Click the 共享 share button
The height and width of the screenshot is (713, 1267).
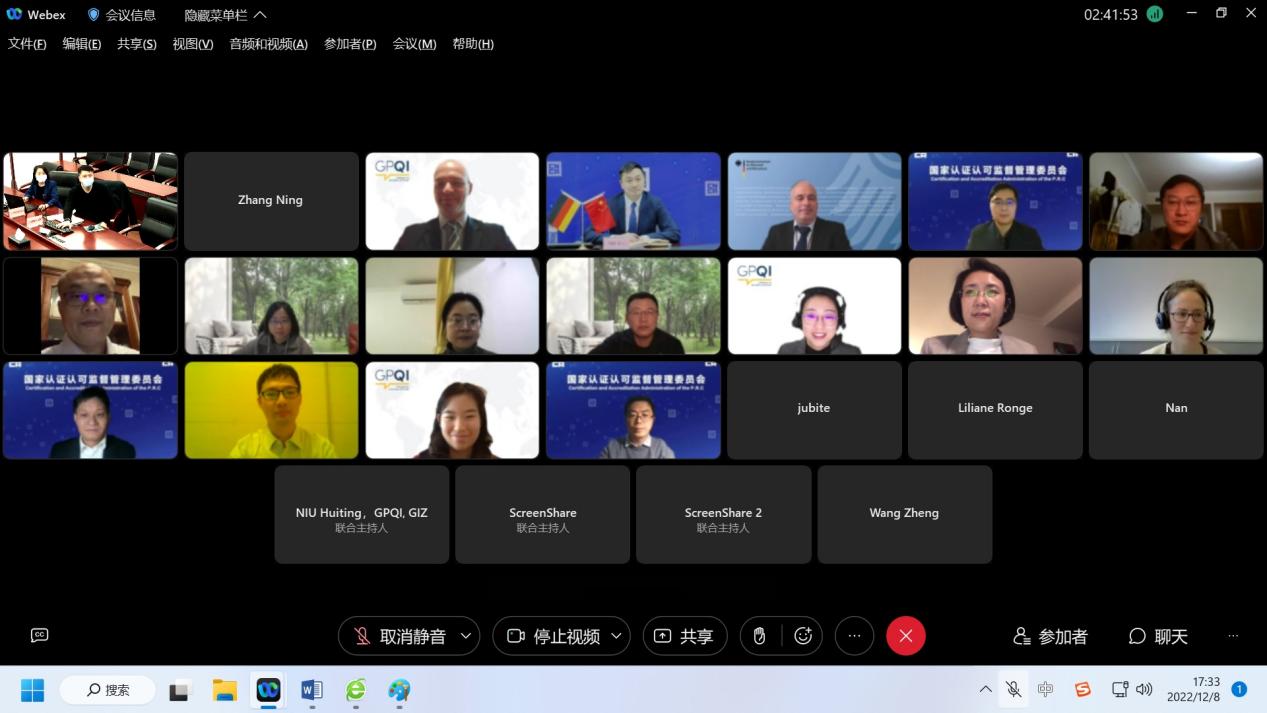(685, 636)
